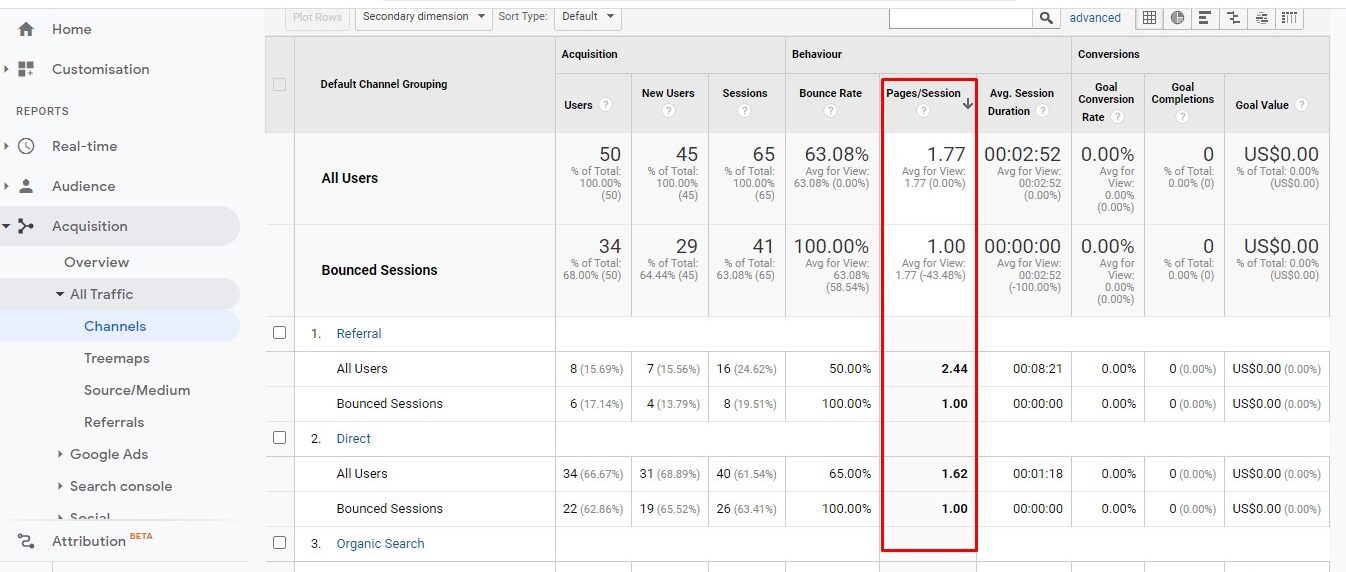This screenshot has height=572, width=1346.
Task: Tick the checkbox for Organic Search row
Action: click(x=280, y=543)
